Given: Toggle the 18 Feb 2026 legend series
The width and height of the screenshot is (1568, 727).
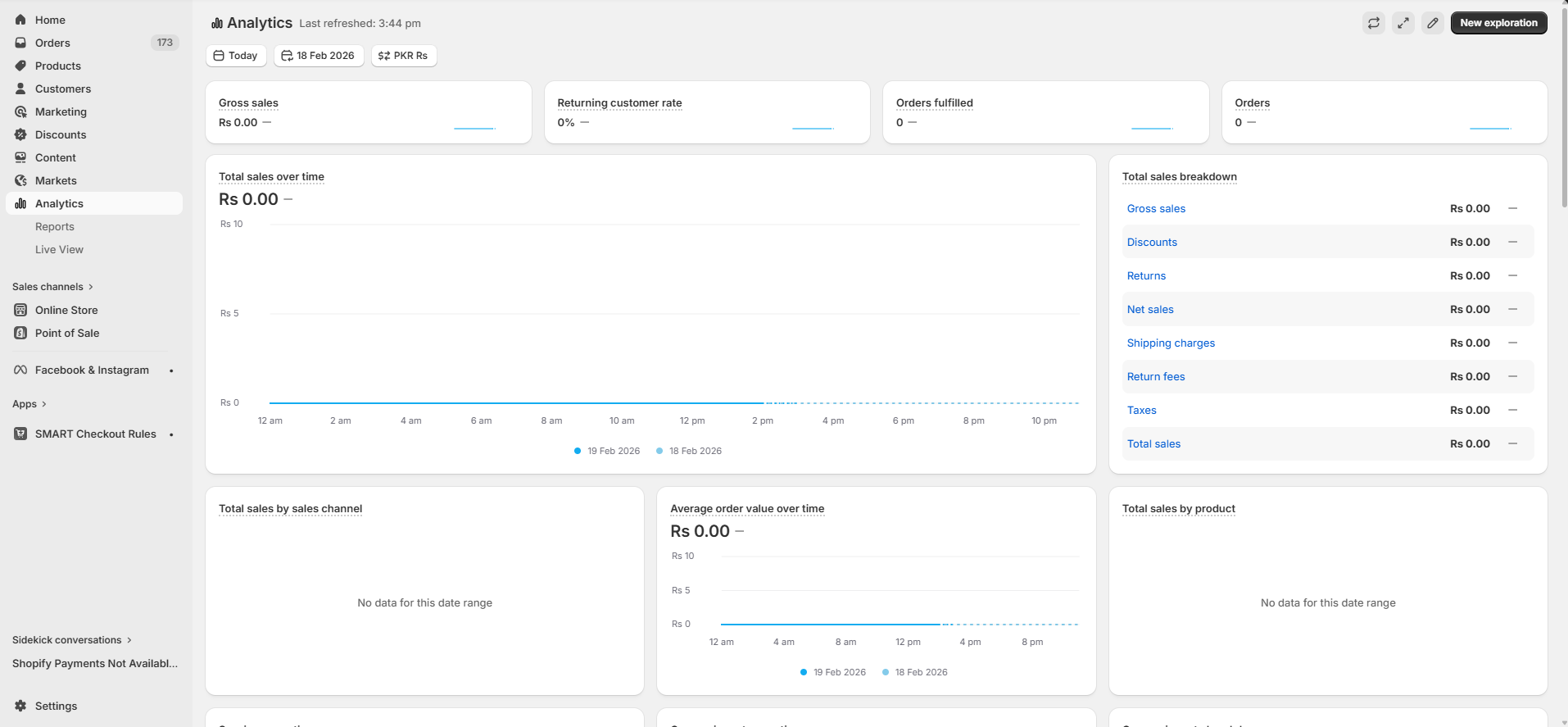Looking at the screenshot, I should tap(689, 451).
